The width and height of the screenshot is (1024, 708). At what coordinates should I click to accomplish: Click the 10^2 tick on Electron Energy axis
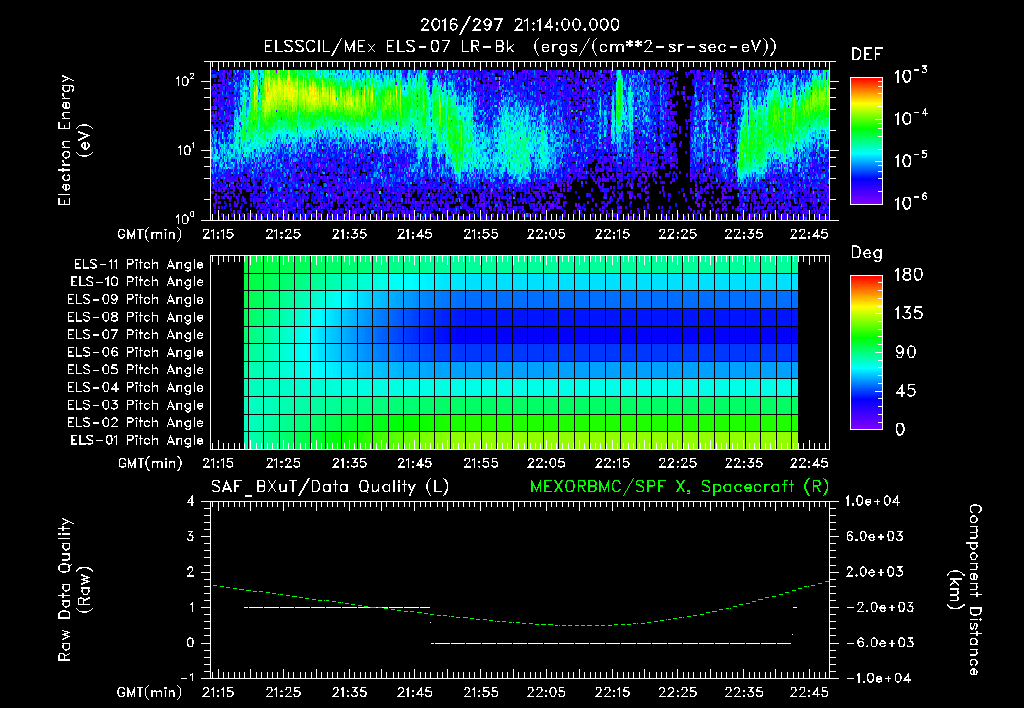click(x=185, y=81)
